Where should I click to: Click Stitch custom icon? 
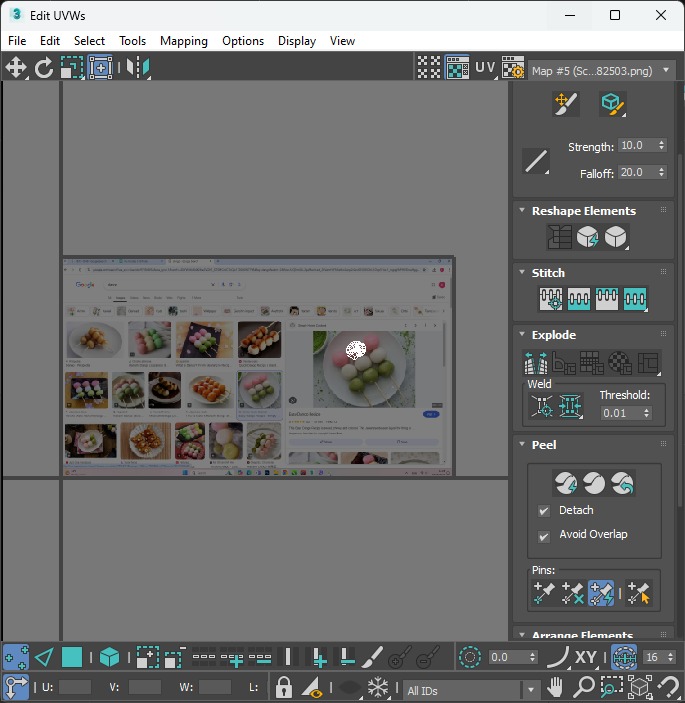pos(635,299)
